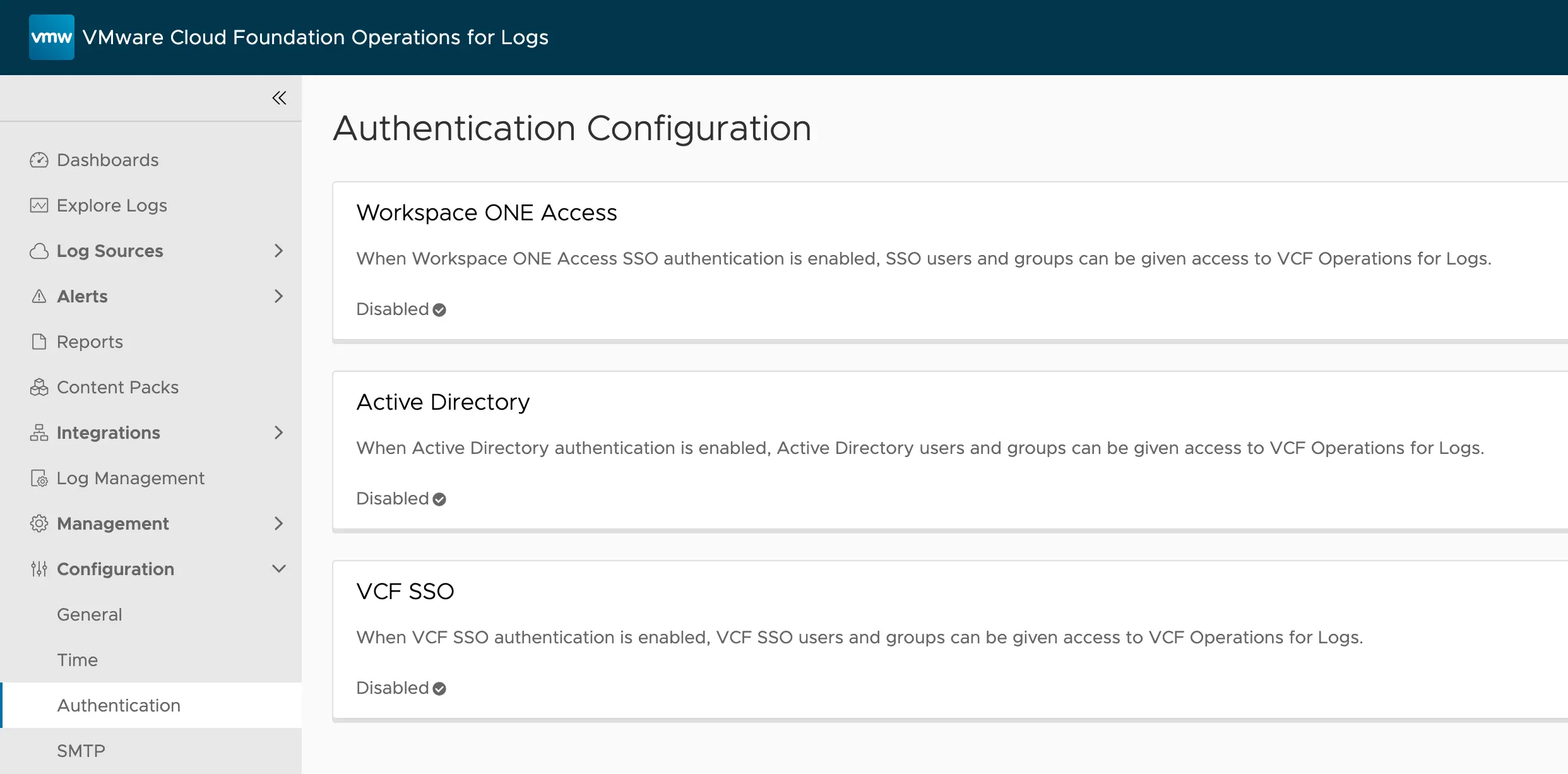The image size is (1568, 774).
Task: Click the VMware logo in the header
Action: [x=51, y=37]
